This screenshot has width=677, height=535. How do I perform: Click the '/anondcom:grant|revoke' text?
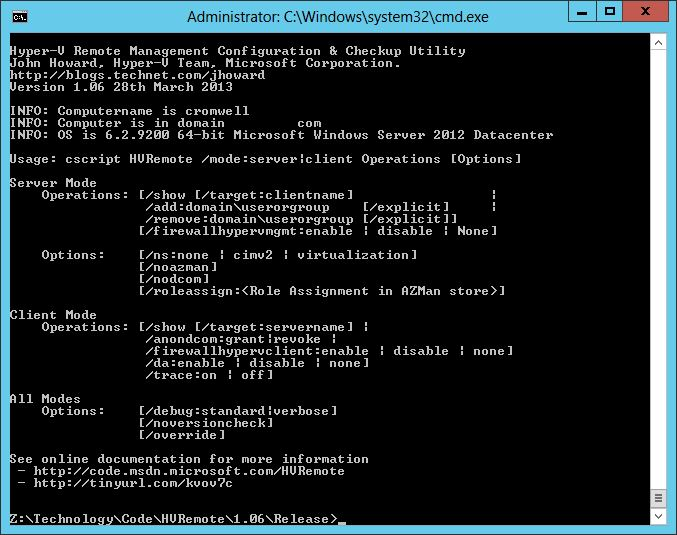pyautogui.click(x=233, y=339)
